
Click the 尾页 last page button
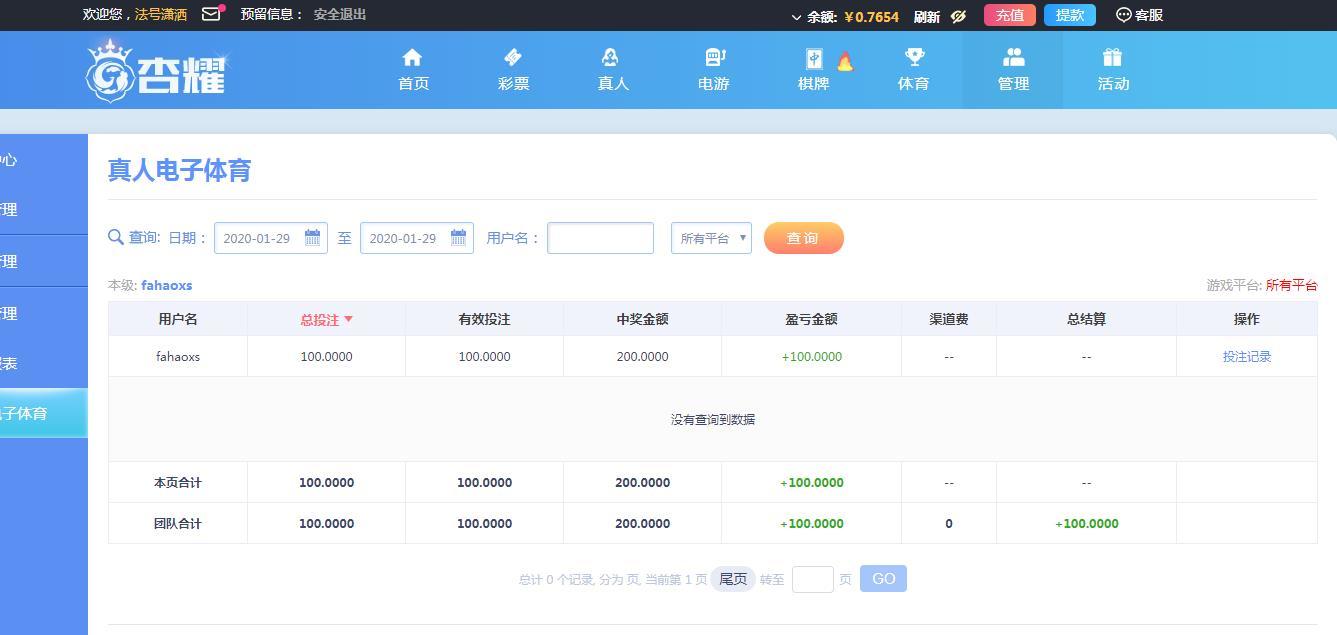click(733, 579)
